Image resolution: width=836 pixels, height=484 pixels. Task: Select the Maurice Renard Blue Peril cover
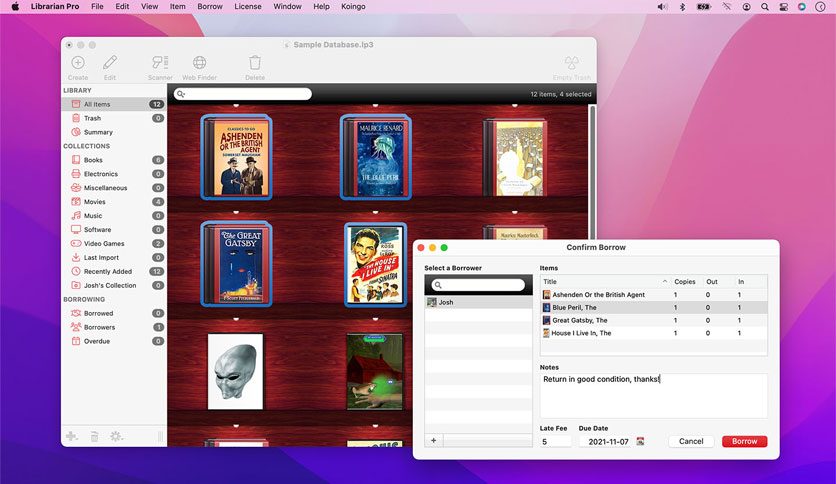(x=375, y=157)
